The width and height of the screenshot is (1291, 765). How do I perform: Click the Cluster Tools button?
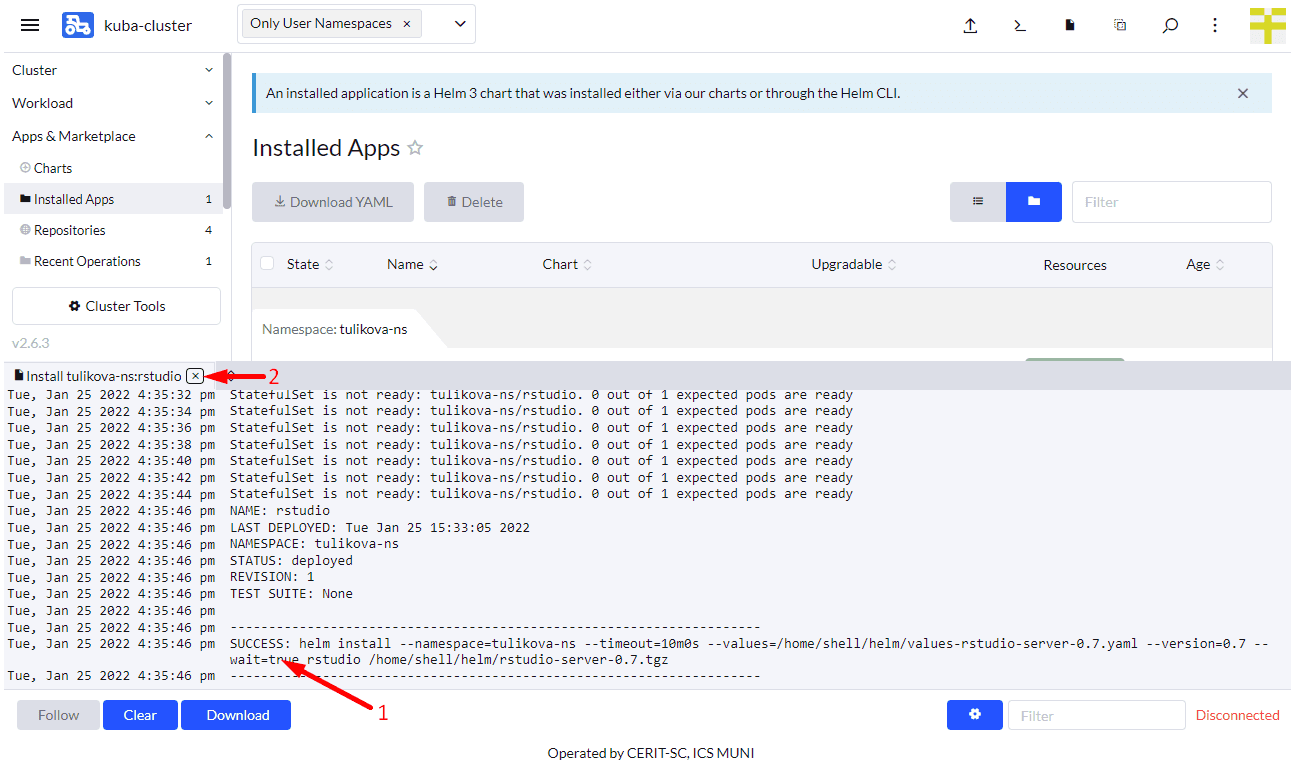tap(116, 306)
